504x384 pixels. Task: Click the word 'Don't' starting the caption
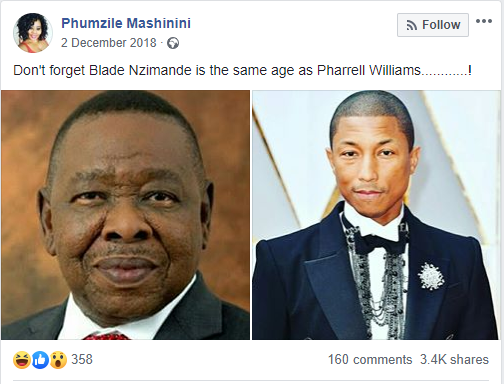(x=30, y=71)
